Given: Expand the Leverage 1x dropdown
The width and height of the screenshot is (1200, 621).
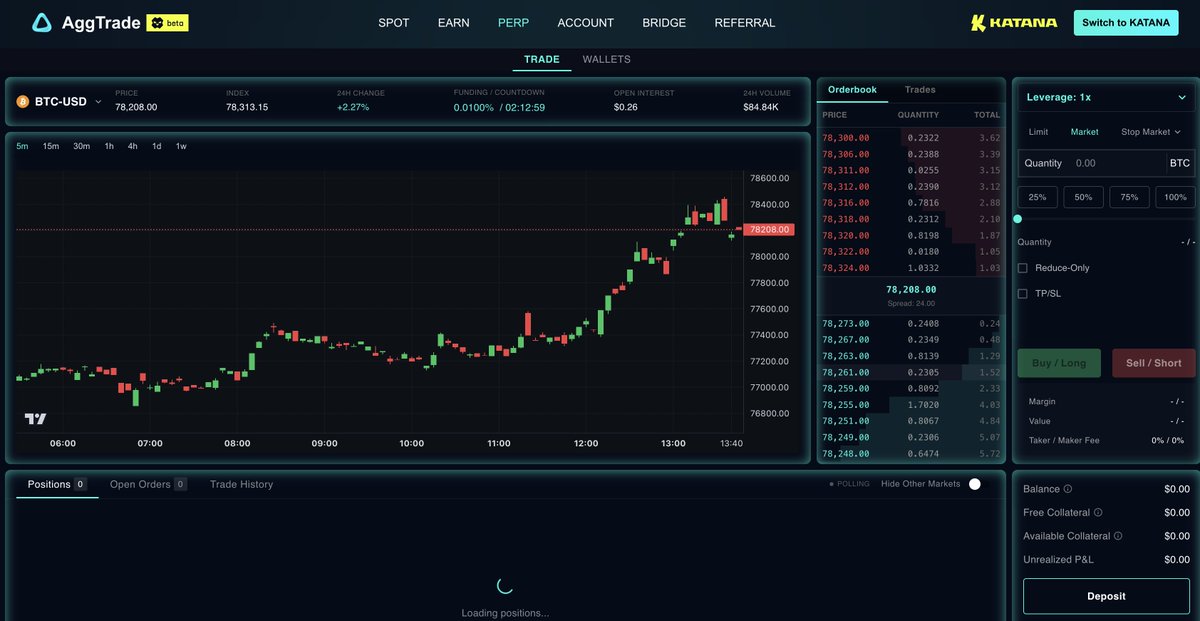Looking at the screenshot, I should pyautogui.click(x=1105, y=97).
